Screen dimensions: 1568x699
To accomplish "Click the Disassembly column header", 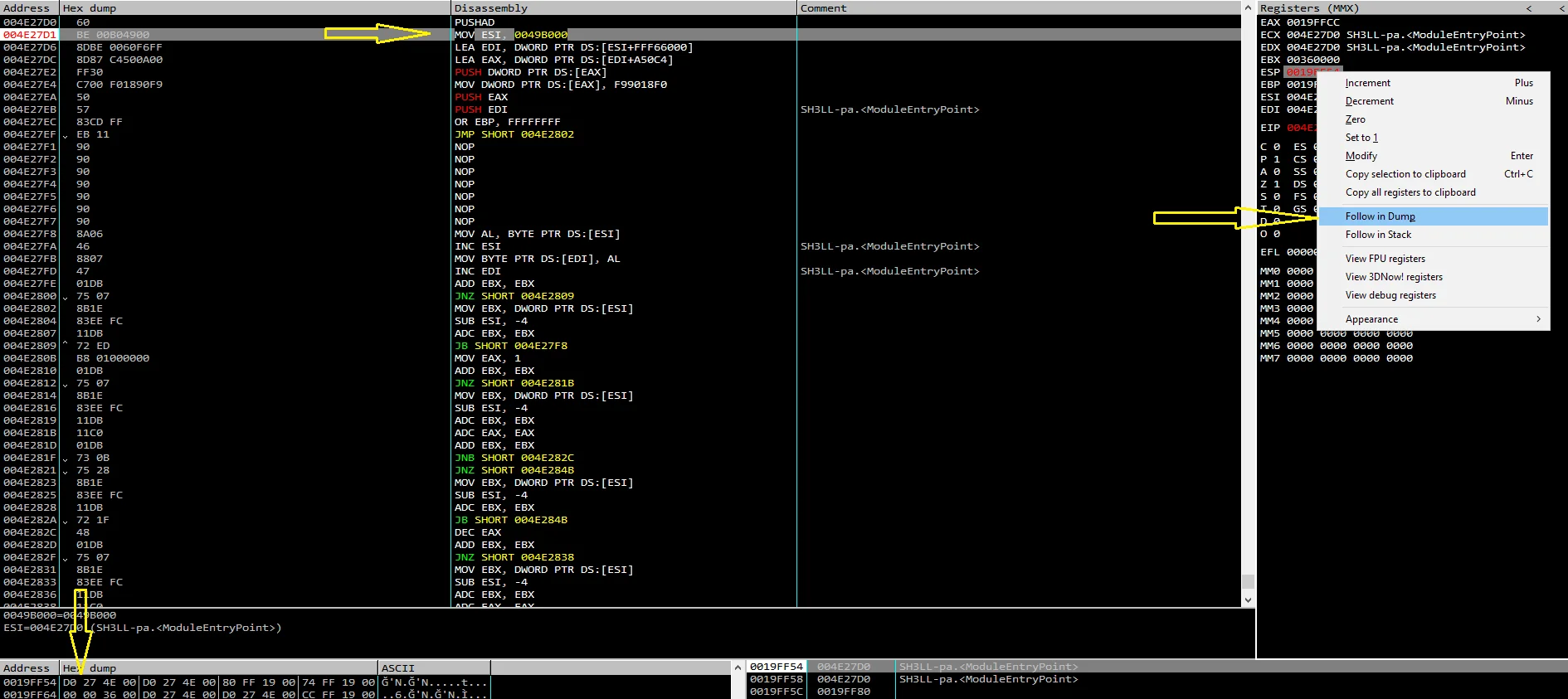I will click(623, 7).
